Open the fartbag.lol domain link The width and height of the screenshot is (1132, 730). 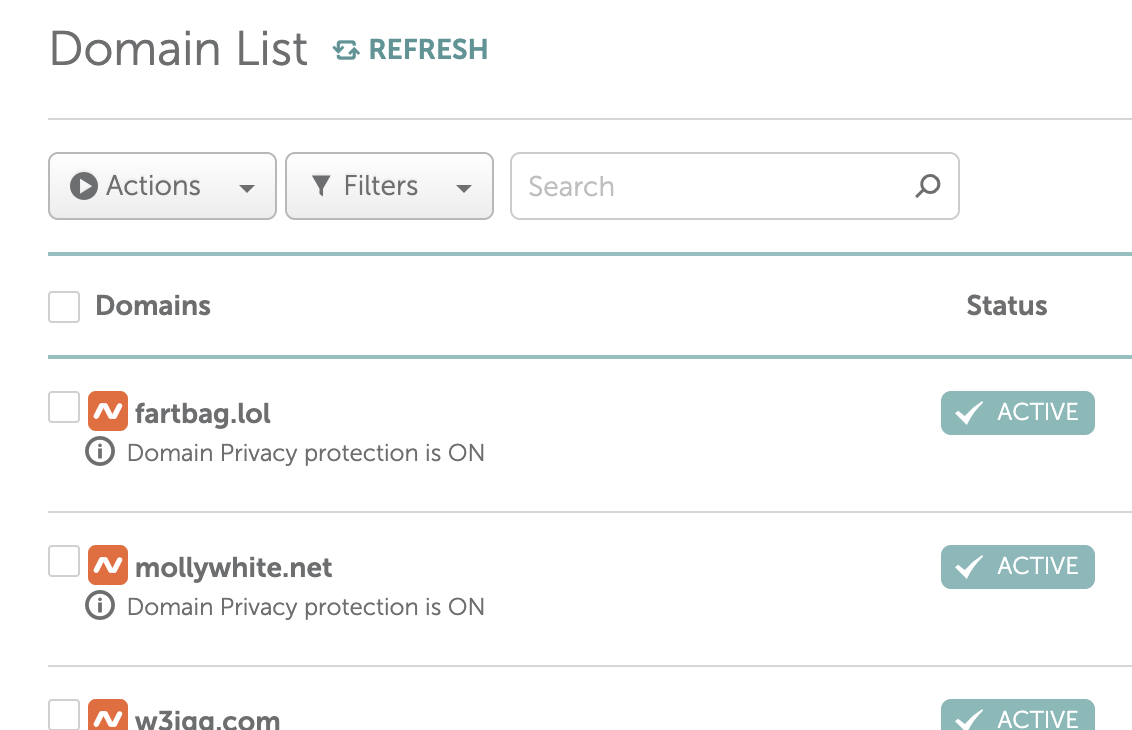[x=203, y=413]
